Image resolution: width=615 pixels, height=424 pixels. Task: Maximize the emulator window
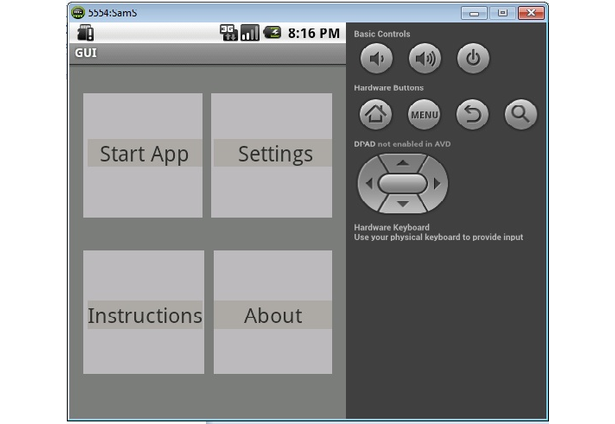502,13
